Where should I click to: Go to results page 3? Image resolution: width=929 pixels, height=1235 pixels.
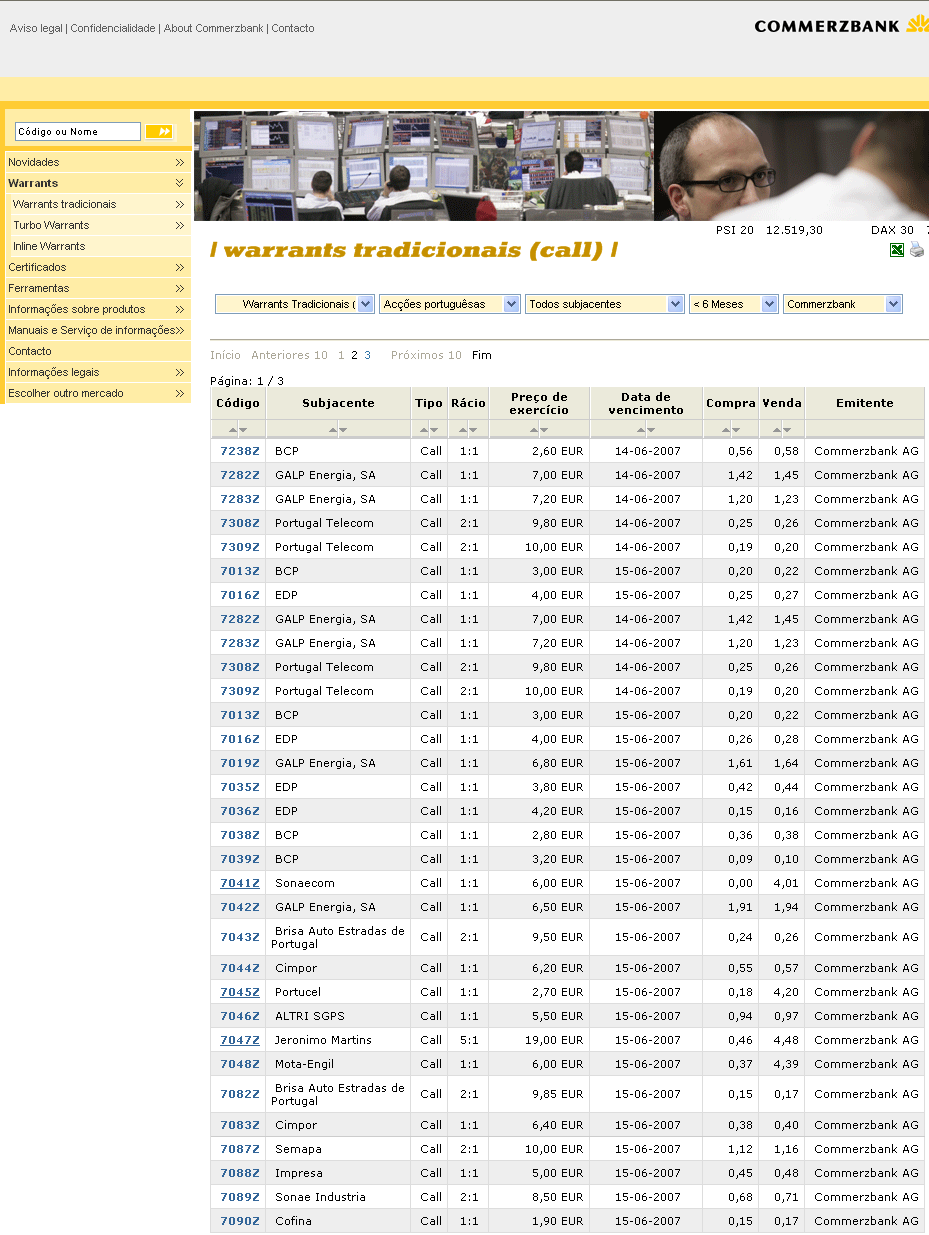tap(367, 355)
